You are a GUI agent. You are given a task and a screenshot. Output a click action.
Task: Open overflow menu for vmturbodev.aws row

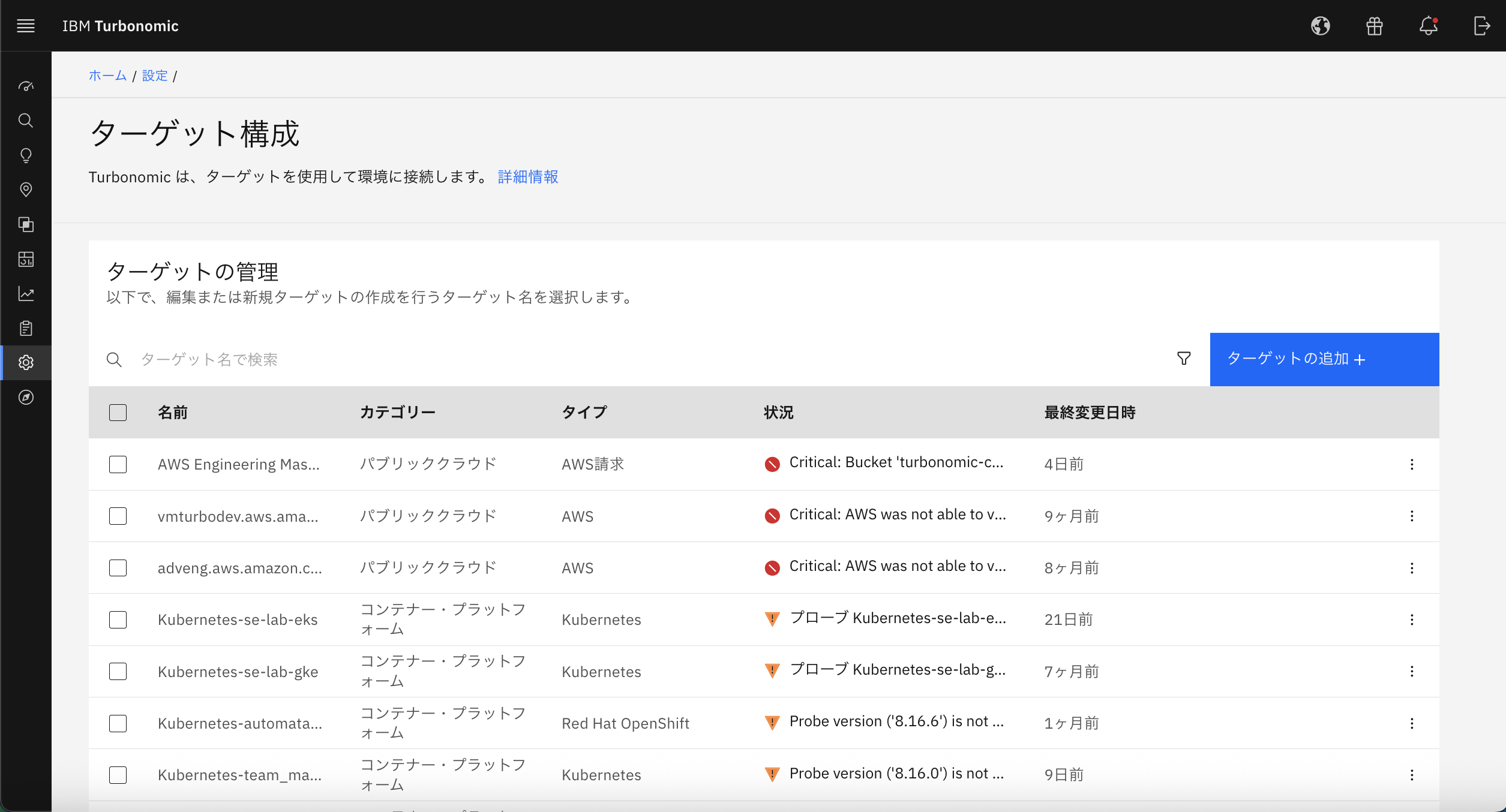(1411, 516)
